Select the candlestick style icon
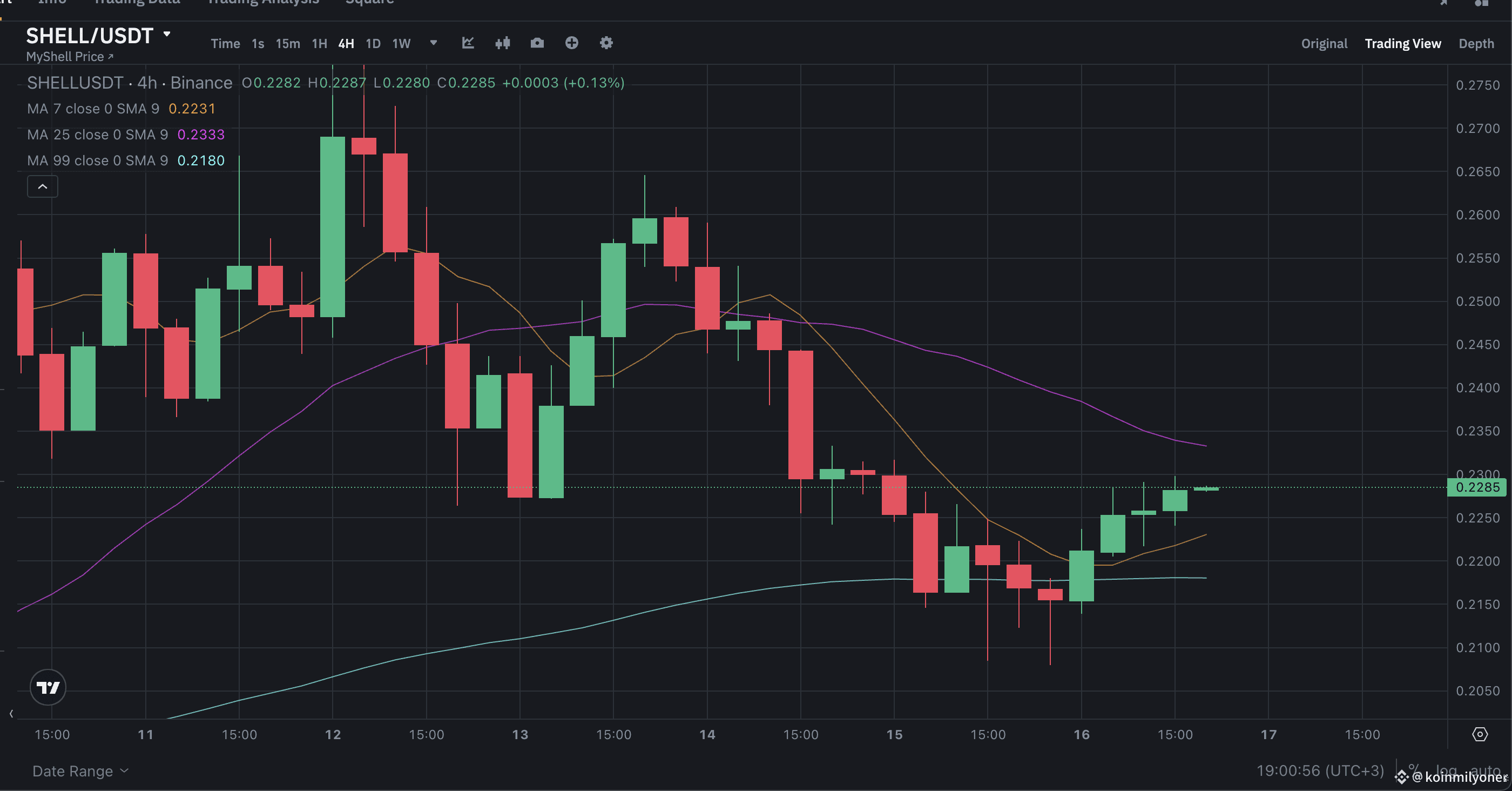The height and width of the screenshot is (791, 1512). (x=502, y=43)
